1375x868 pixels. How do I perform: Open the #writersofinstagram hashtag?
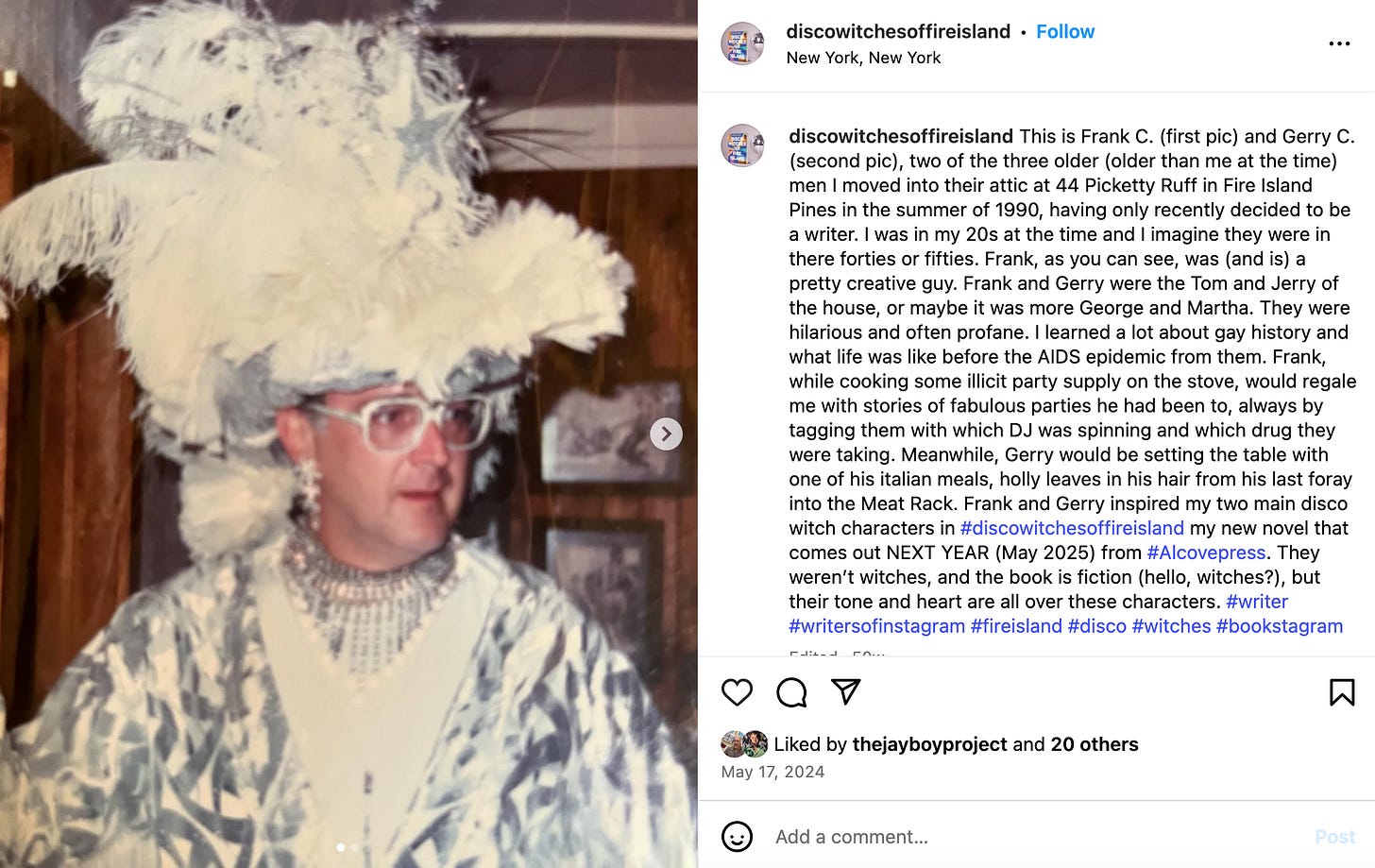click(876, 626)
